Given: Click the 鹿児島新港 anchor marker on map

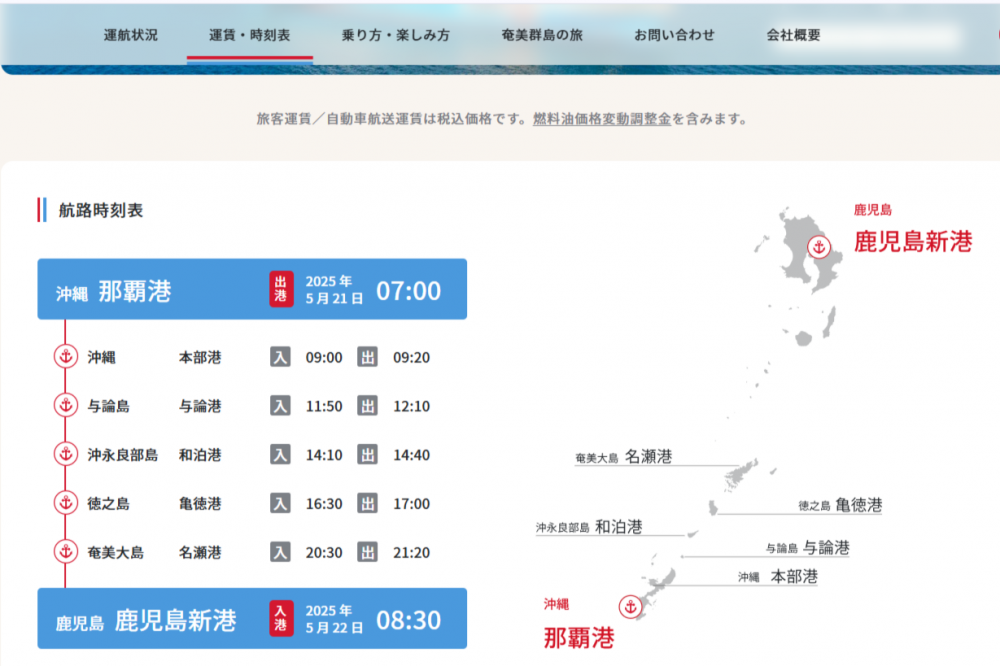Looking at the screenshot, I should click(x=820, y=246).
